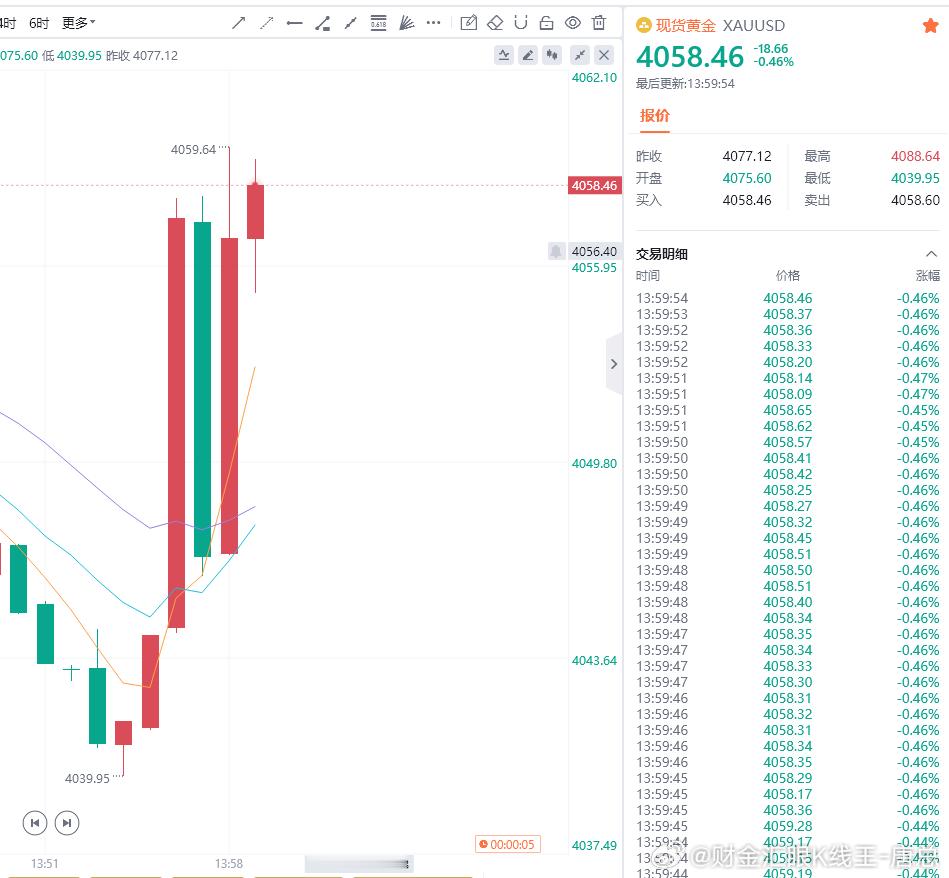Click the shrink/collapse chart arrows icon
Image resolution: width=949 pixels, height=878 pixels.
(580, 56)
